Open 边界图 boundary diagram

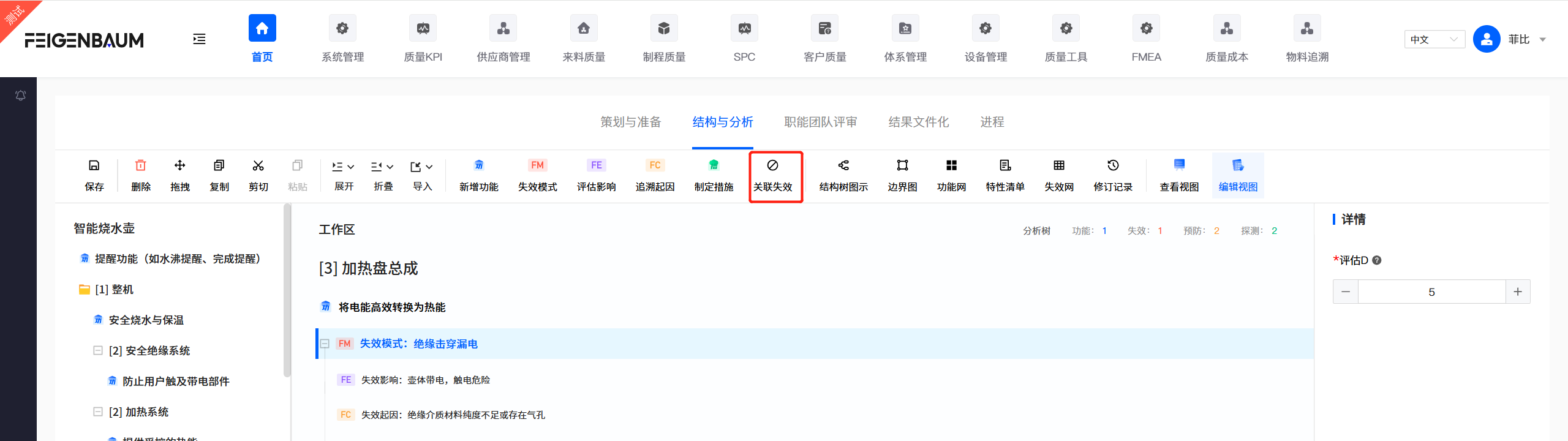coord(903,175)
